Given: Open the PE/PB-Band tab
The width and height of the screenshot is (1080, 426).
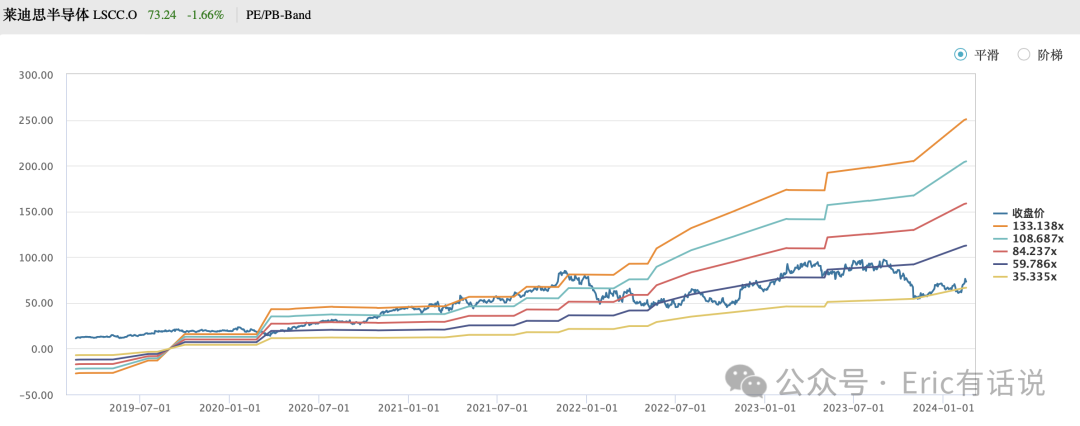Looking at the screenshot, I should coord(278,14).
